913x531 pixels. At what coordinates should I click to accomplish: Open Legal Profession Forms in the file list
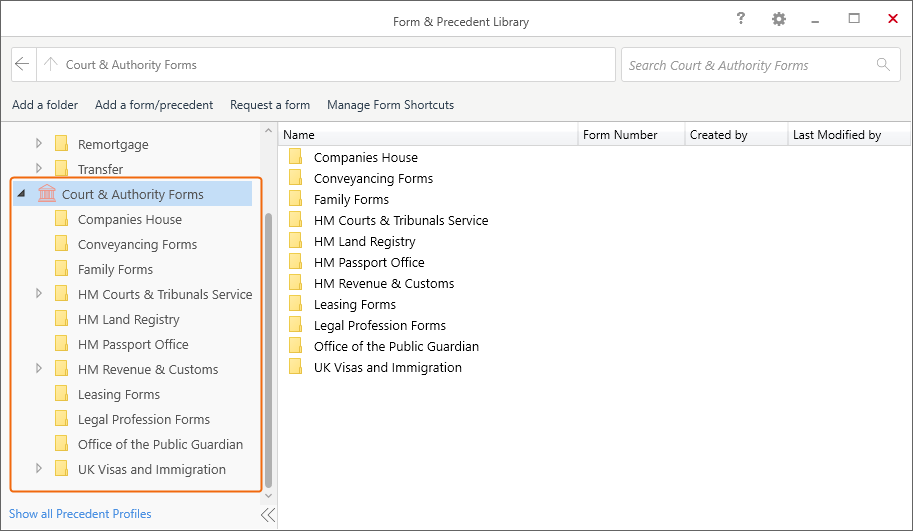coord(380,325)
